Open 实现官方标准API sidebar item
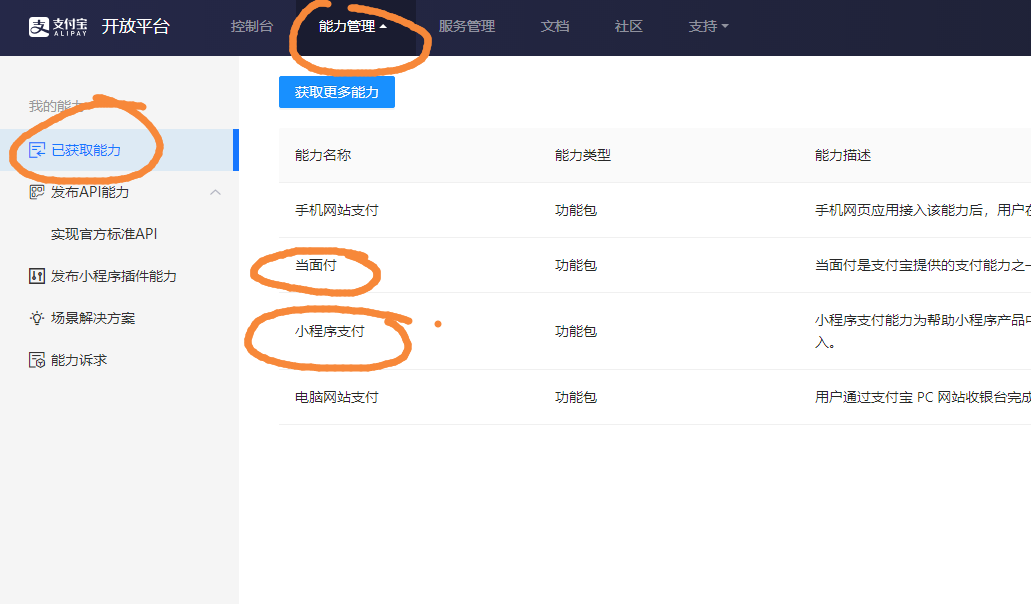This screenshot has width=1031, height=604. [104, 234]
